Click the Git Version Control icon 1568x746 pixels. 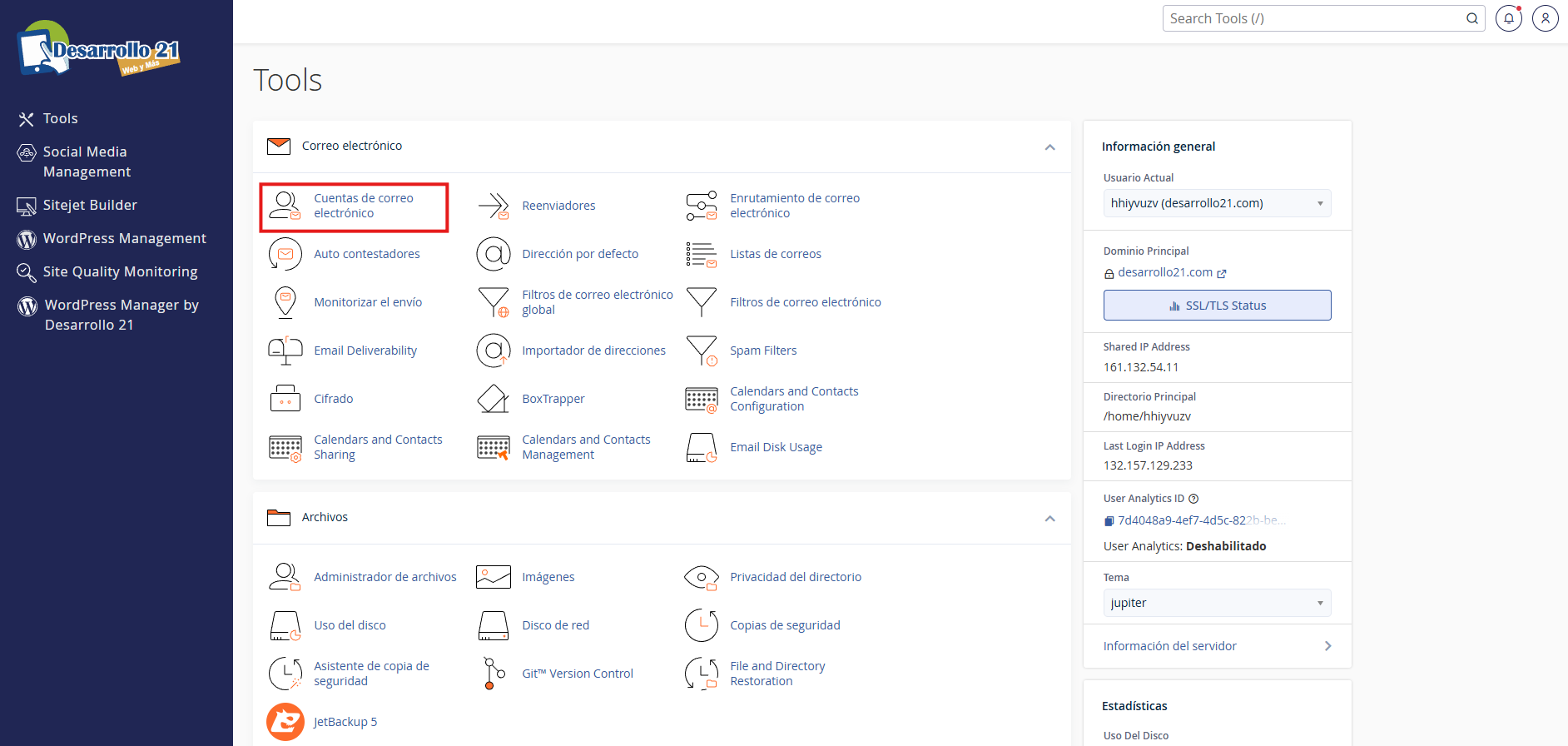[x=494, y=674]
